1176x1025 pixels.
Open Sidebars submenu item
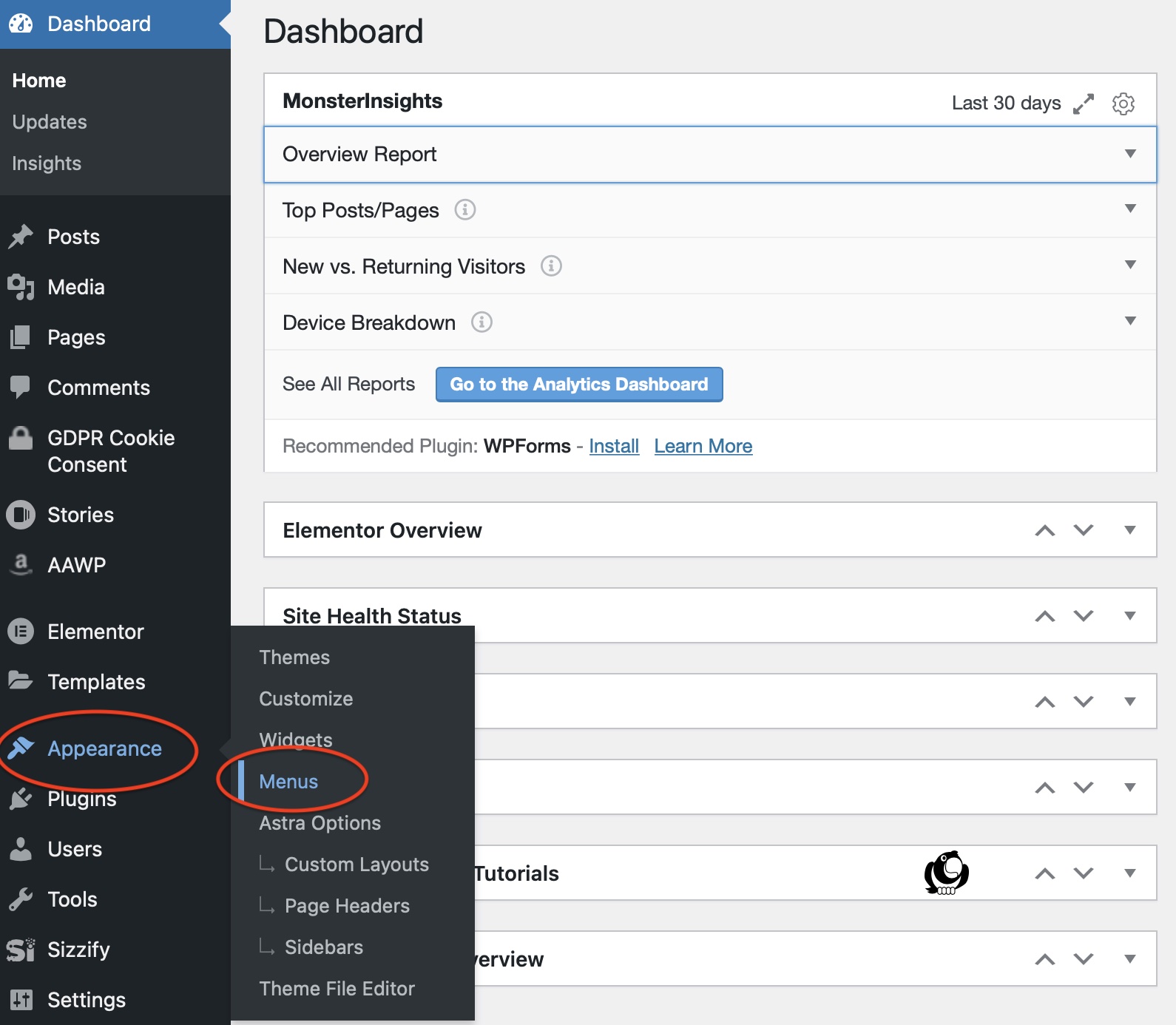point(324,947)
